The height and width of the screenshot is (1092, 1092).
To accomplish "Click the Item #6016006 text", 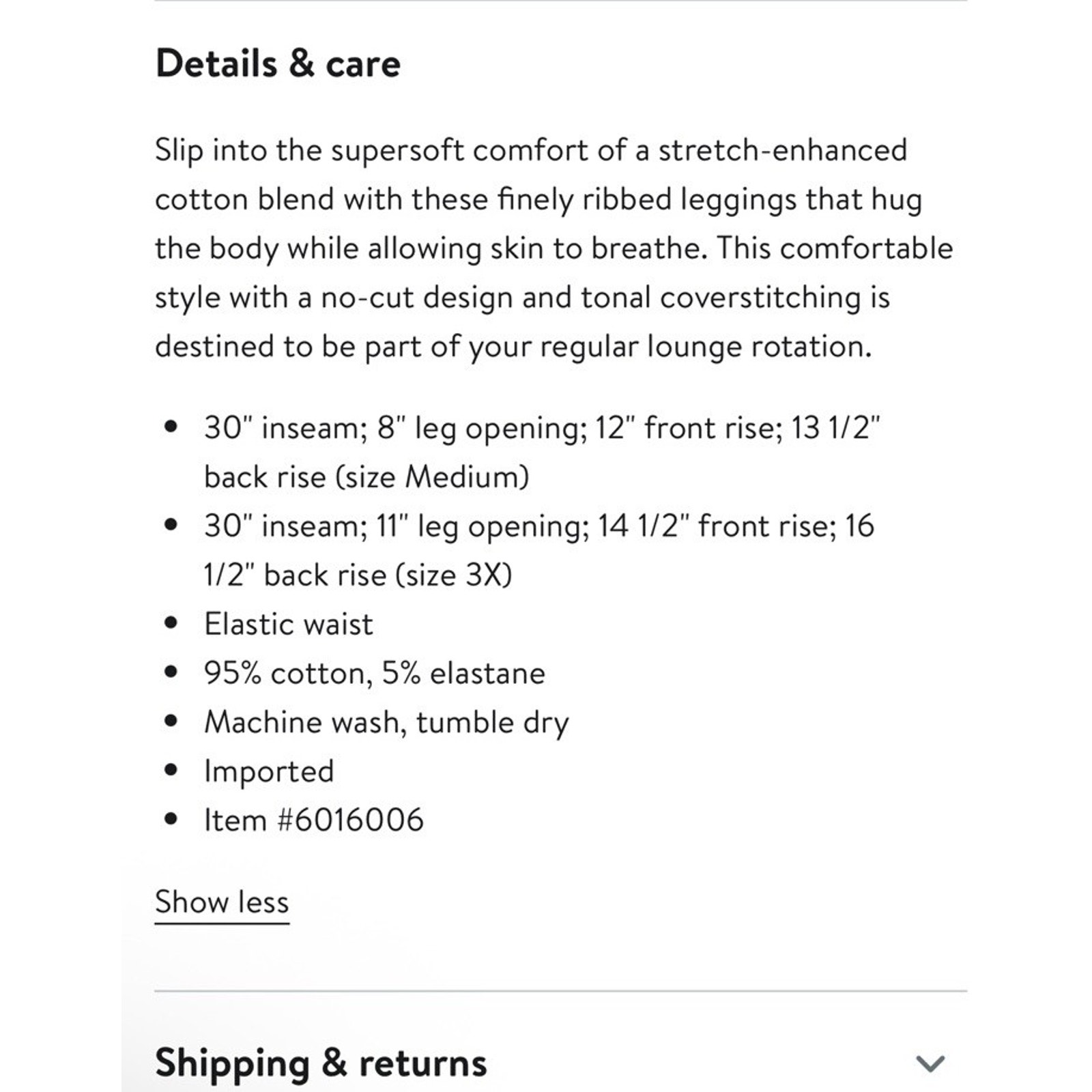I will click(314, 820).
